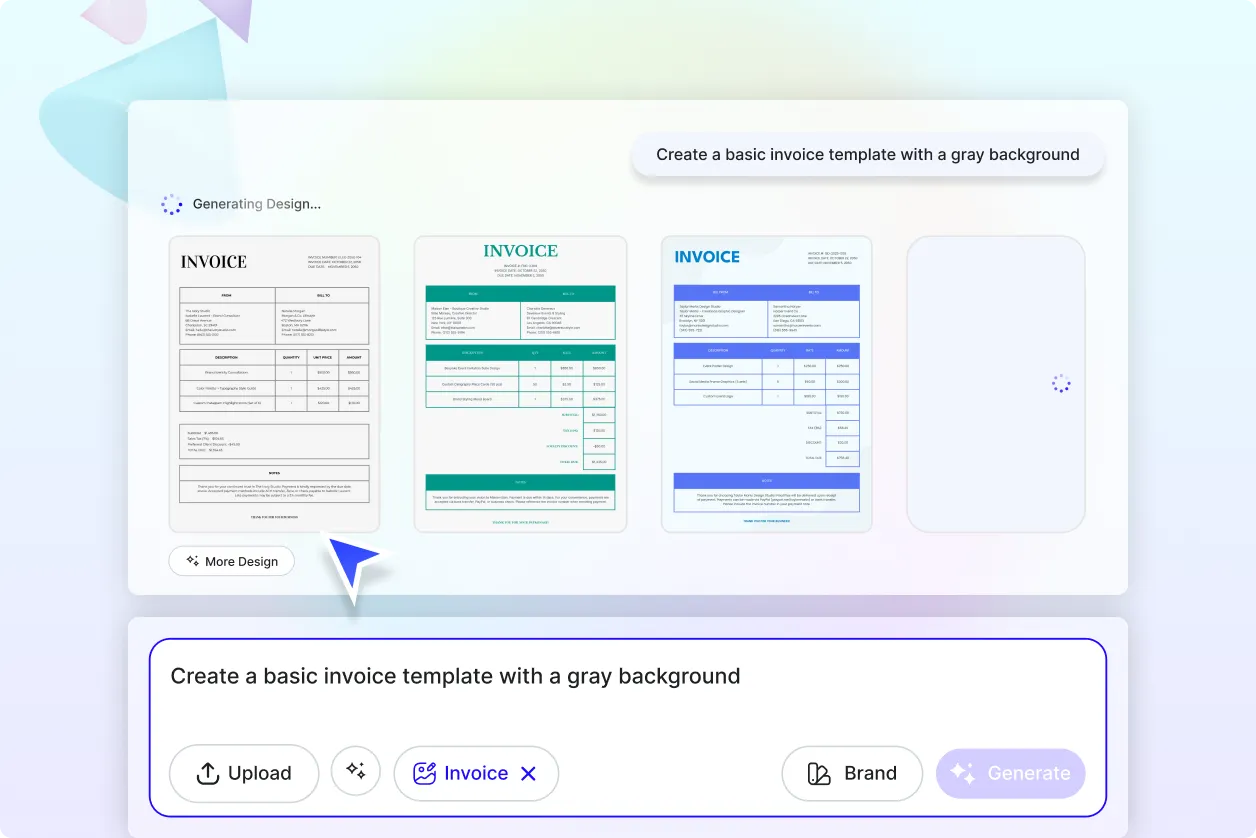The height and width of the screenshot is (838, 1256).
Task: Click the user prompt chat bubble
Action: tap(867, 154)
